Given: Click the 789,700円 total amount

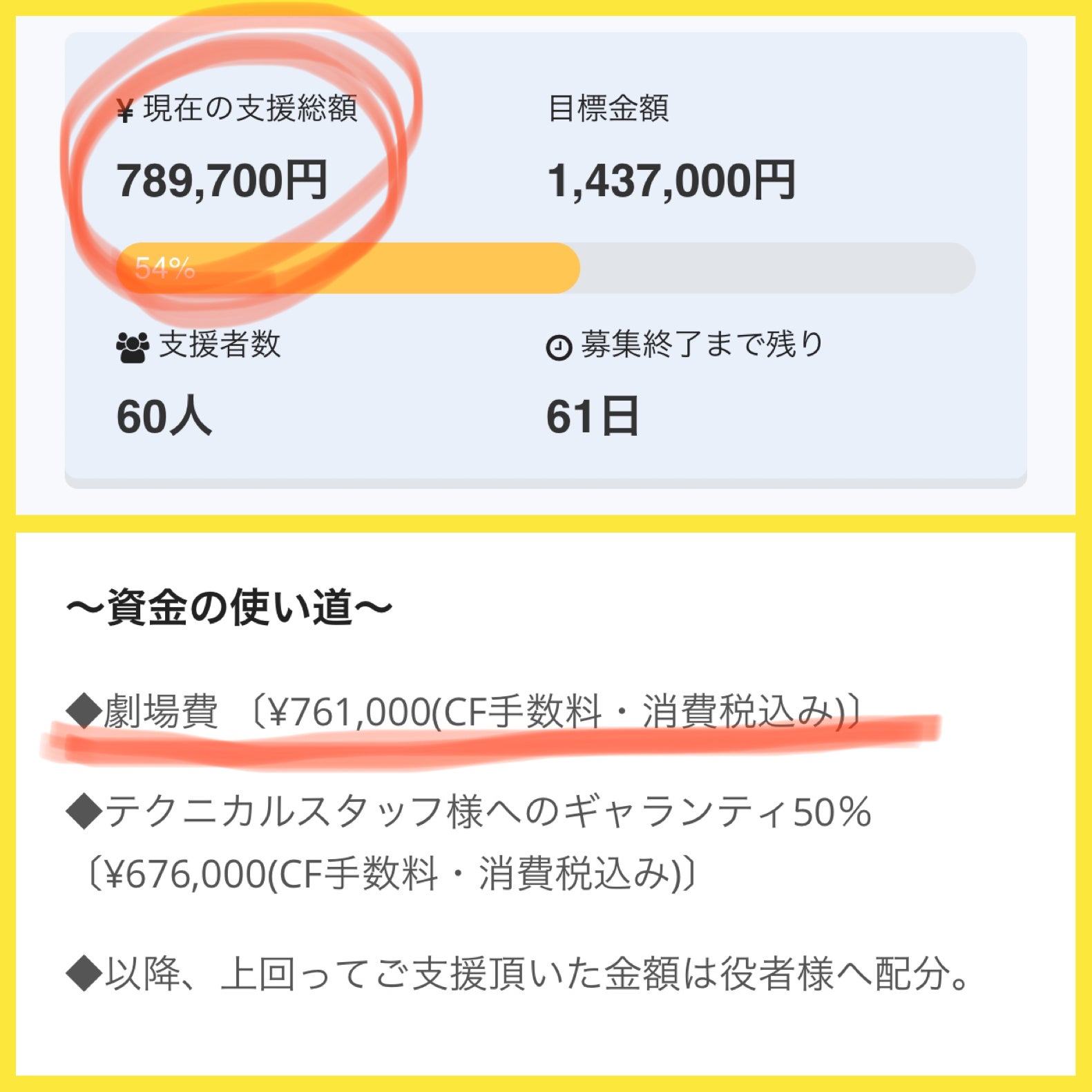Looking at the screenshot, I should point(222,181).
